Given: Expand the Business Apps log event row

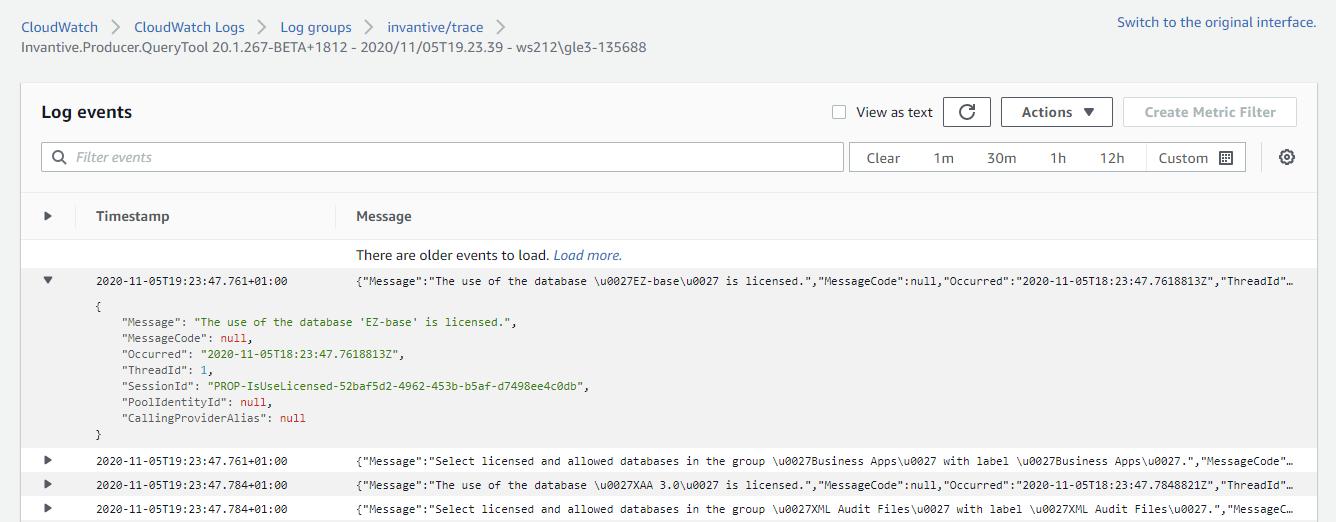Looking at the screenshot, I should pyautogui.click(x=47, y=461).
